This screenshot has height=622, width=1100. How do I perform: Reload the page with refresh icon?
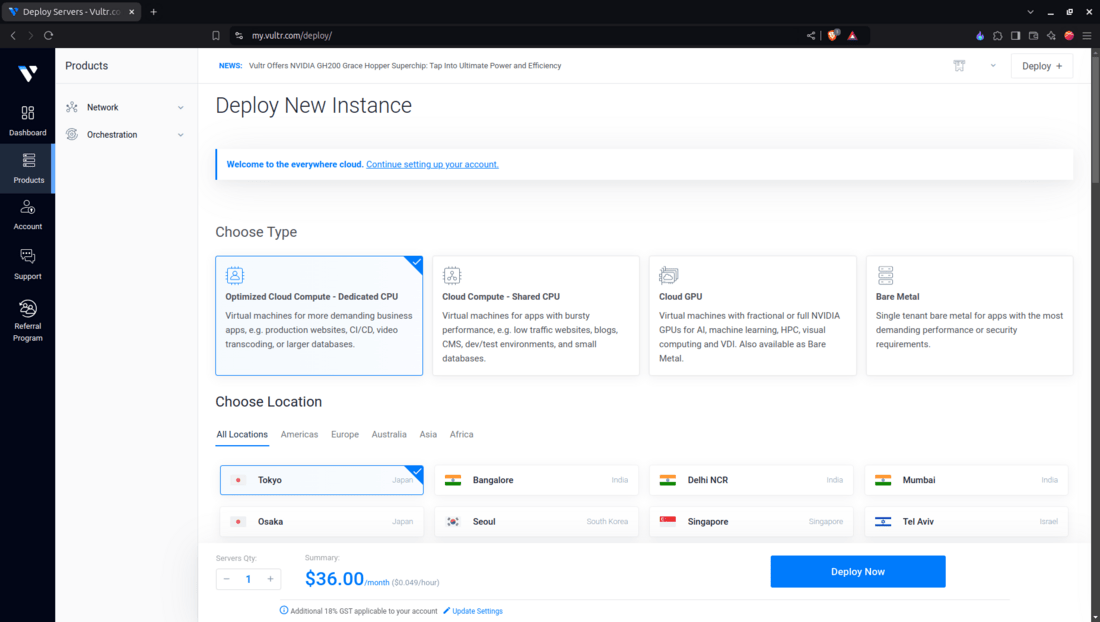pos(48,35)
